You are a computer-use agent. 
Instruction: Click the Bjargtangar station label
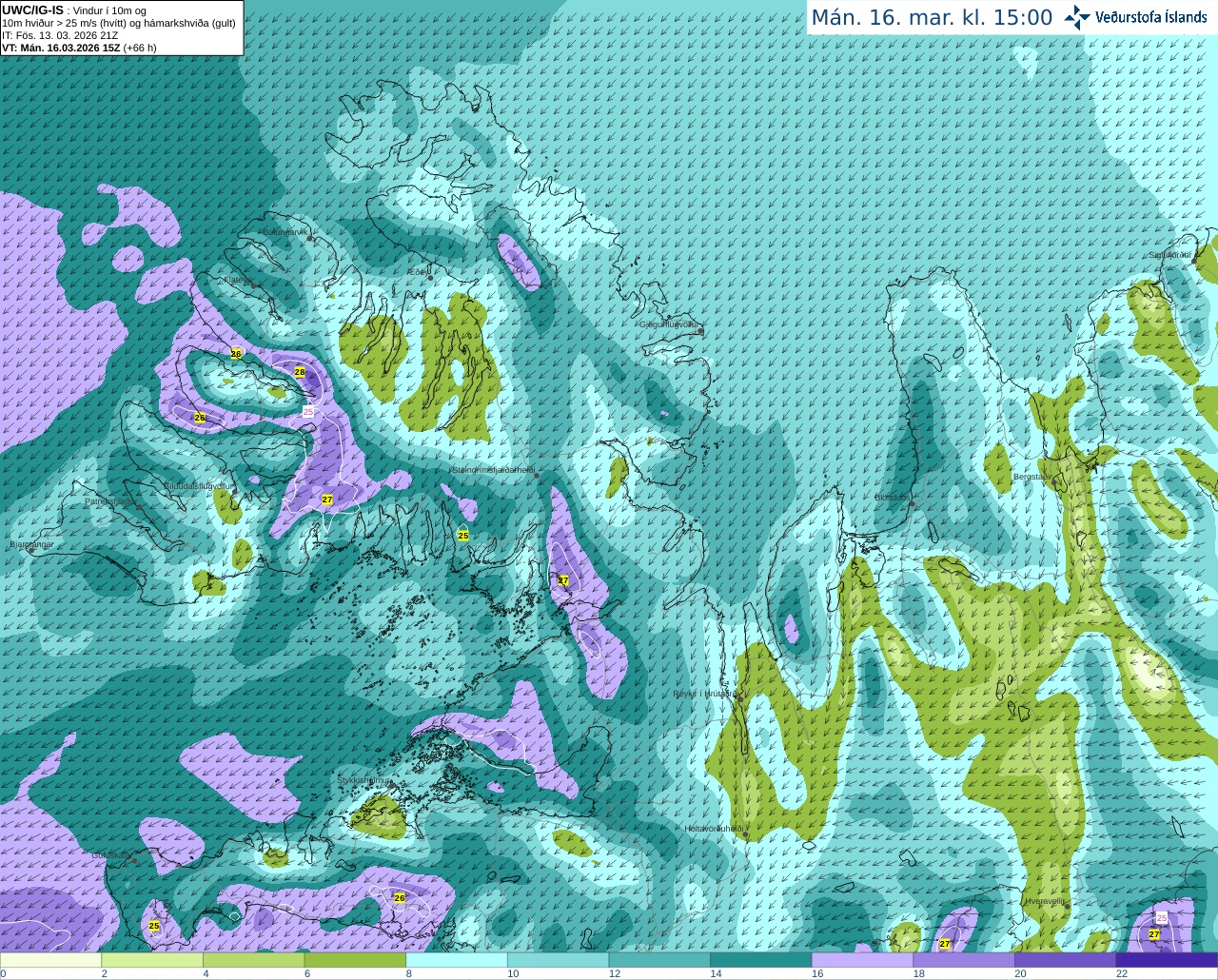click(31, 544)
